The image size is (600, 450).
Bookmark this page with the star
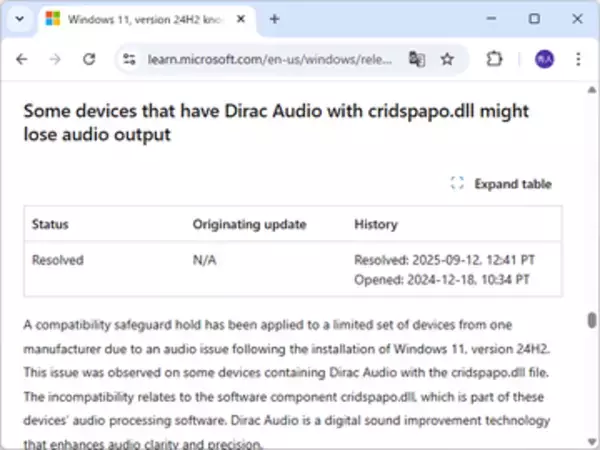pos(447,59)
